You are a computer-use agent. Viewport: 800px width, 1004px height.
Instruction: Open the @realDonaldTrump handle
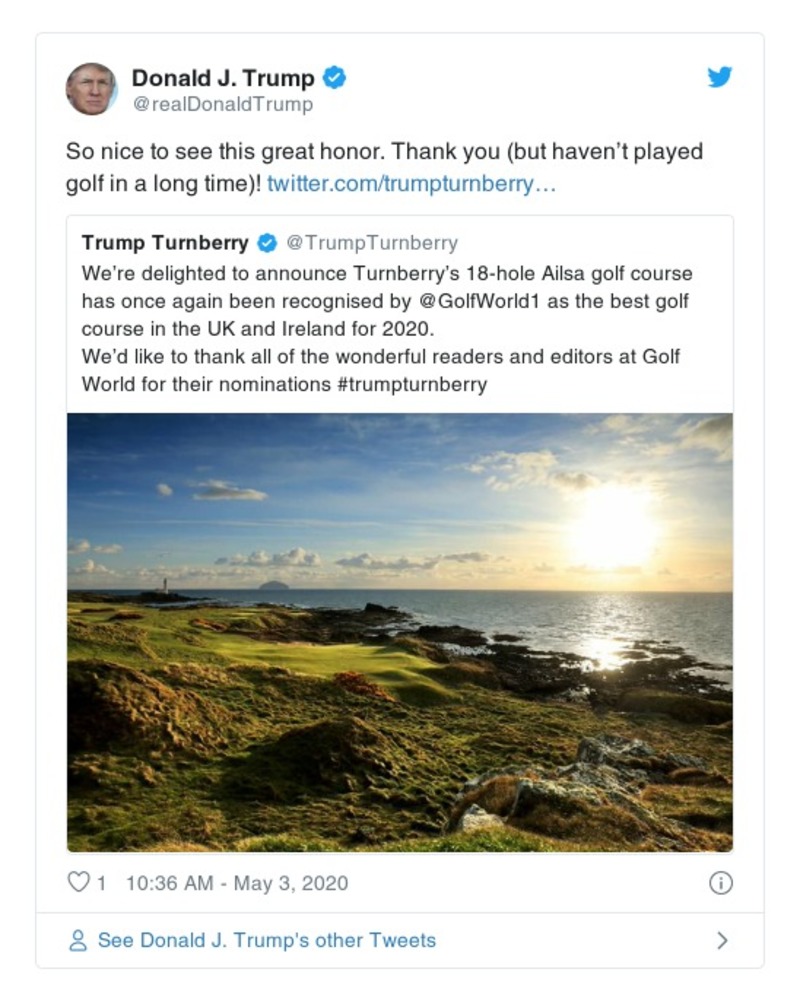tap(222, 104)
